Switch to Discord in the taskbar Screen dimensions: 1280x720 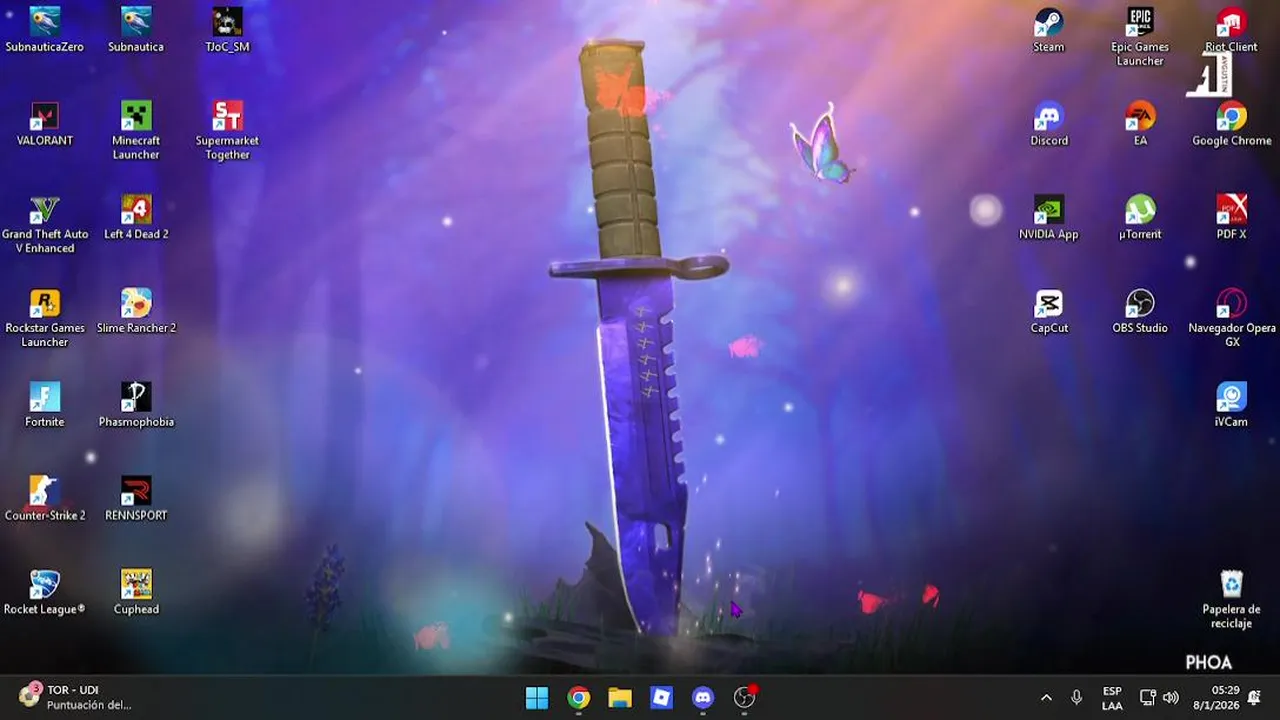(703, 698)
